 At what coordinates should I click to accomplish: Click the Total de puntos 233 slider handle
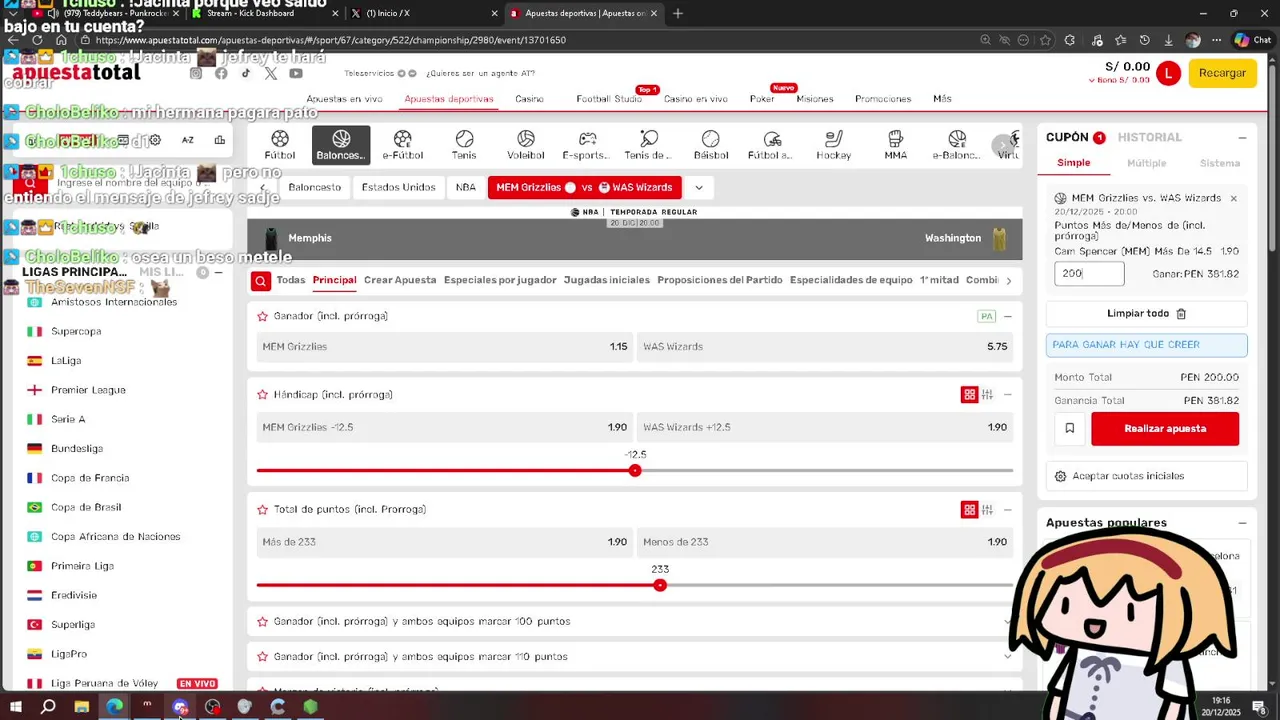pyautogui.click(x=660, y=585)
